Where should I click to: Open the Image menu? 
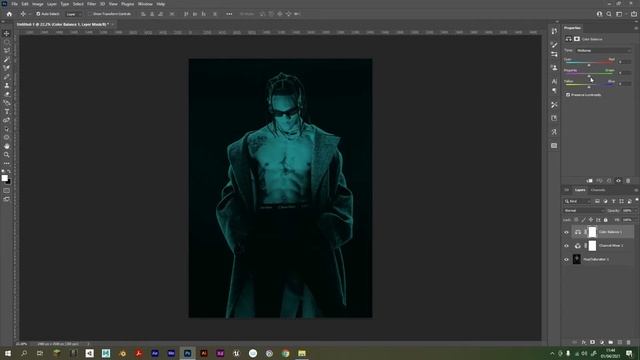coord(38,4)
